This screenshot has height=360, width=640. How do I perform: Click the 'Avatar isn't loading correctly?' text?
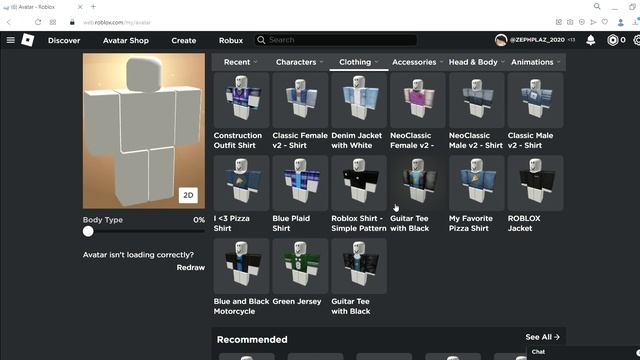click(138, 255)
